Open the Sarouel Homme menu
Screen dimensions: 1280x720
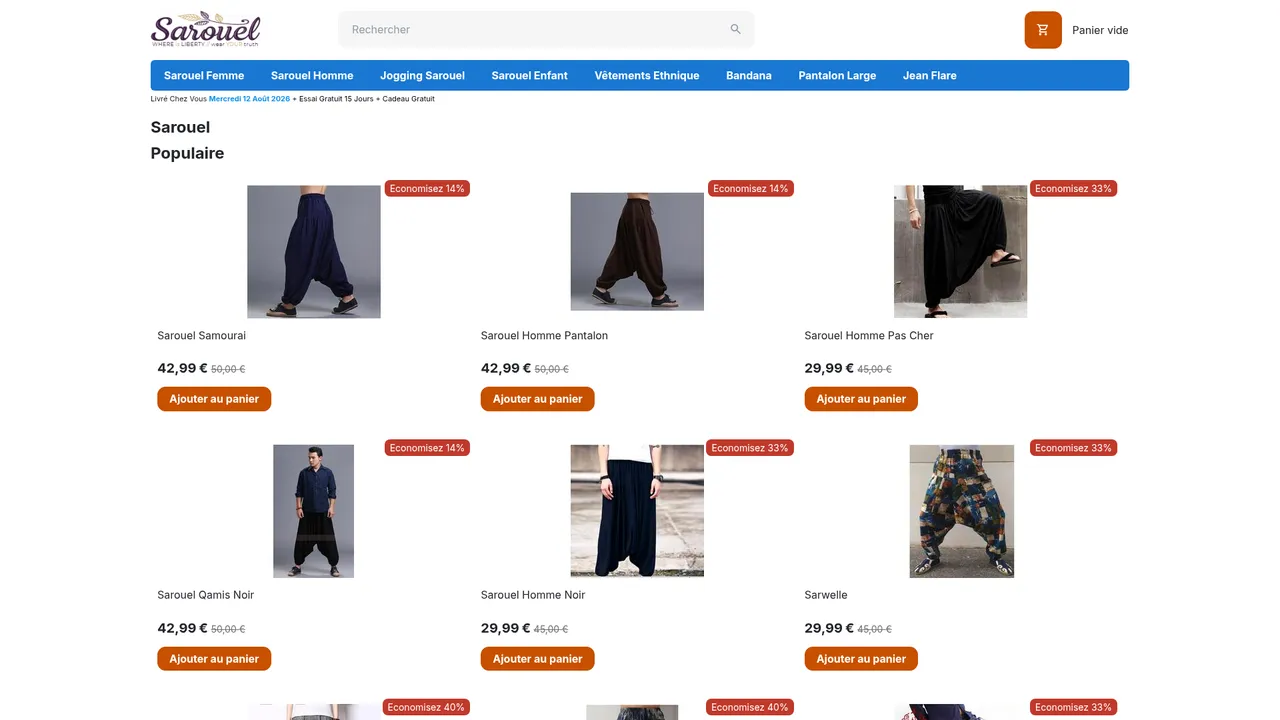point(312,75)
